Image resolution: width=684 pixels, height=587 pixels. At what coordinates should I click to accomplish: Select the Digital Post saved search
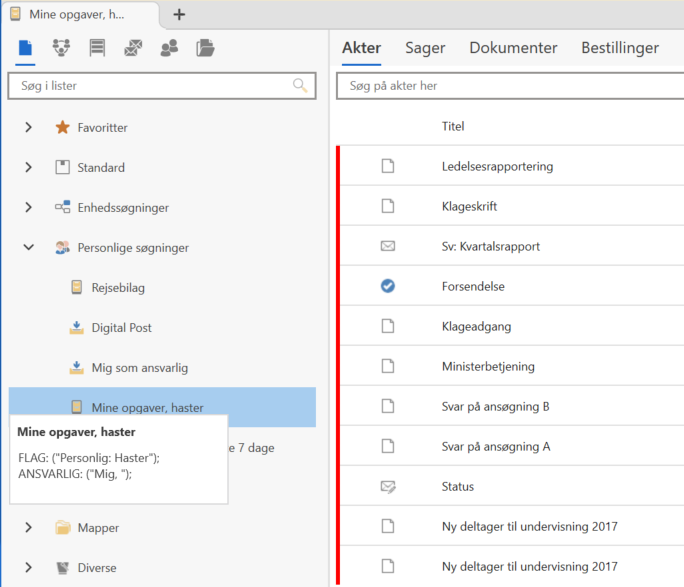tap(121, 328)
